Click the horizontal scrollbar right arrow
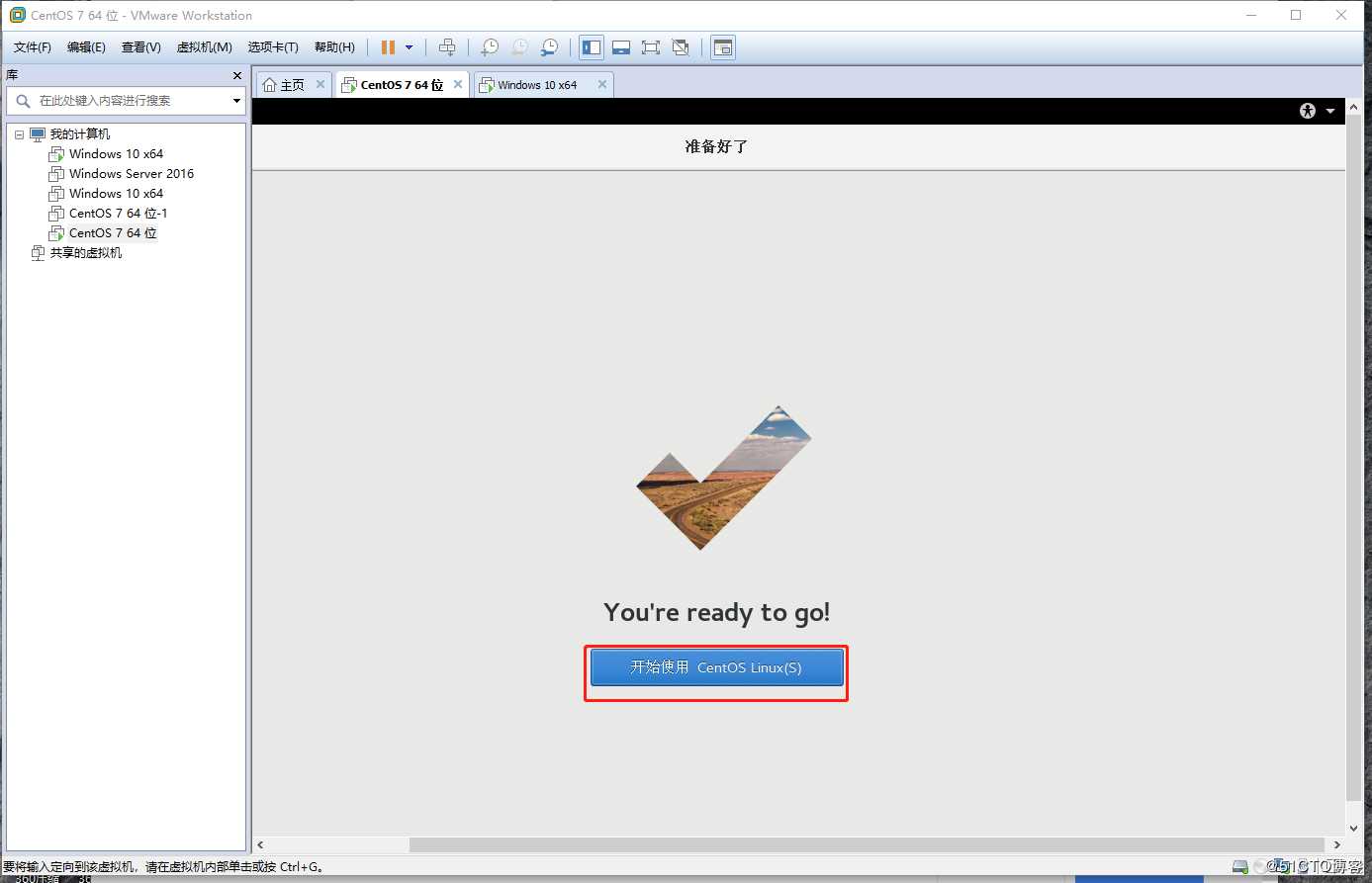 [x=1337, y=844]
